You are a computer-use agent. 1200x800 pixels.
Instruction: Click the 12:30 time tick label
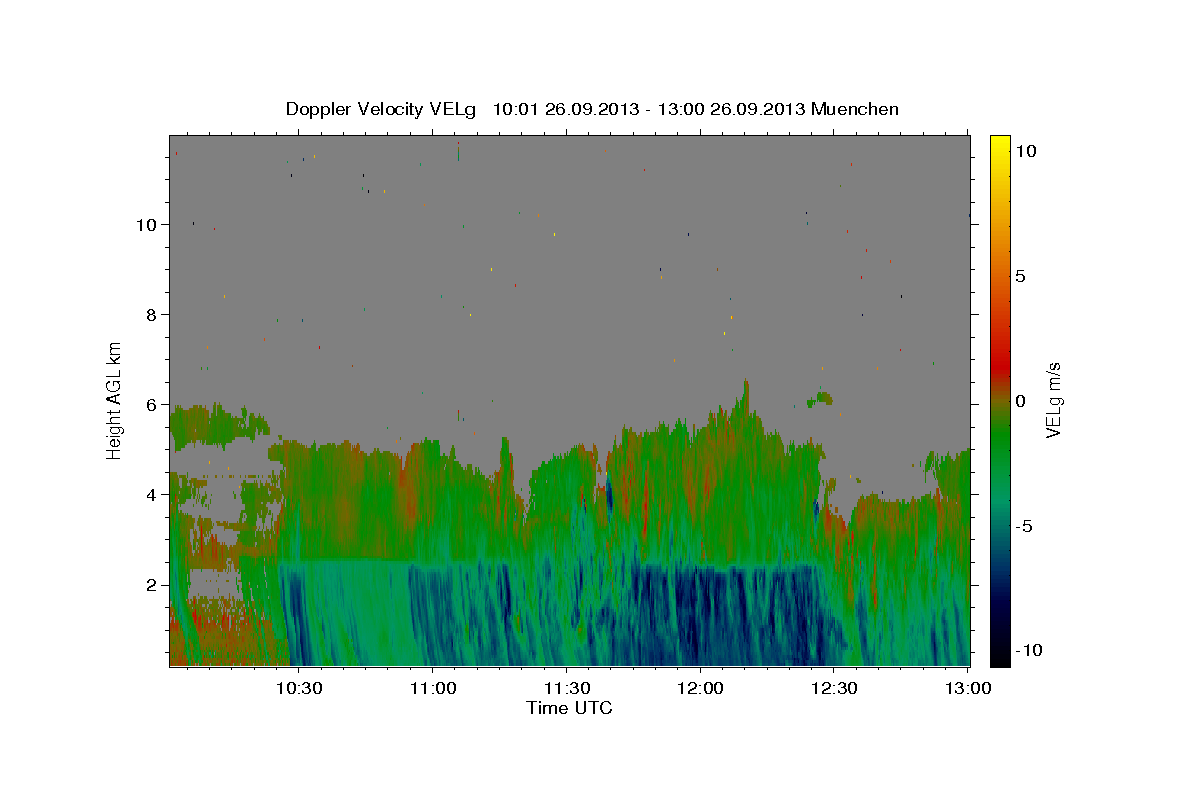click(834, 689)
